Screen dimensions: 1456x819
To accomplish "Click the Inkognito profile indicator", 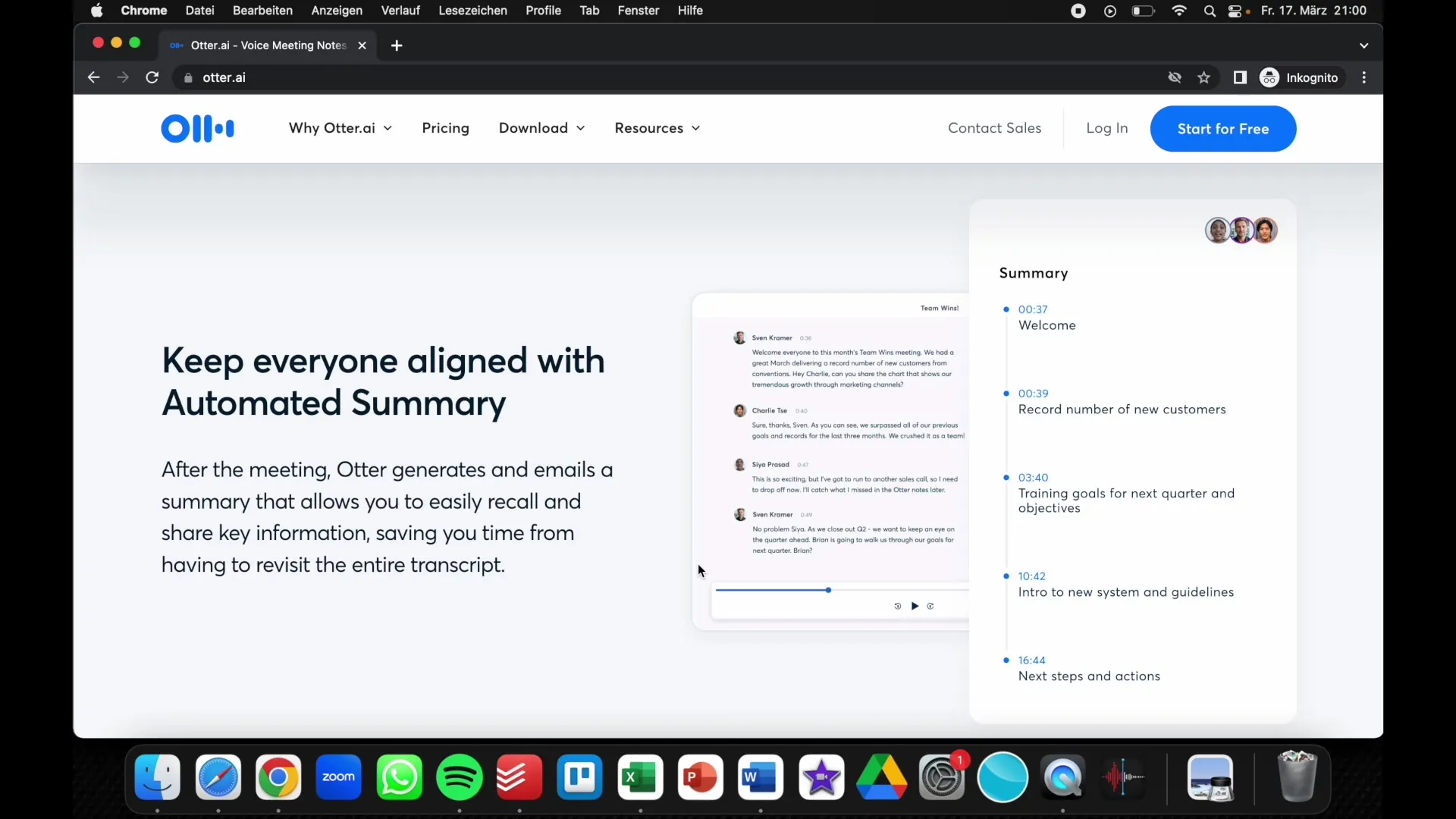I will point(1300,77).
